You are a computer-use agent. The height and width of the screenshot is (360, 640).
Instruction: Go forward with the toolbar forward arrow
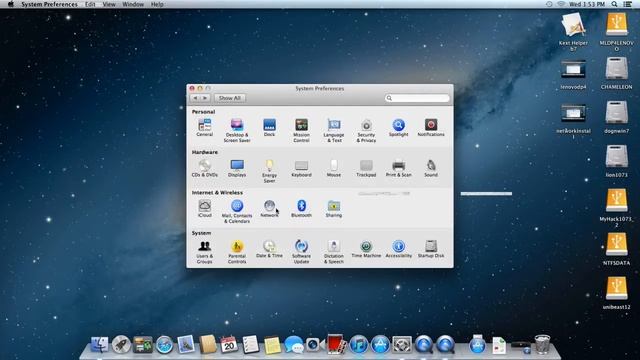point(205,98)
